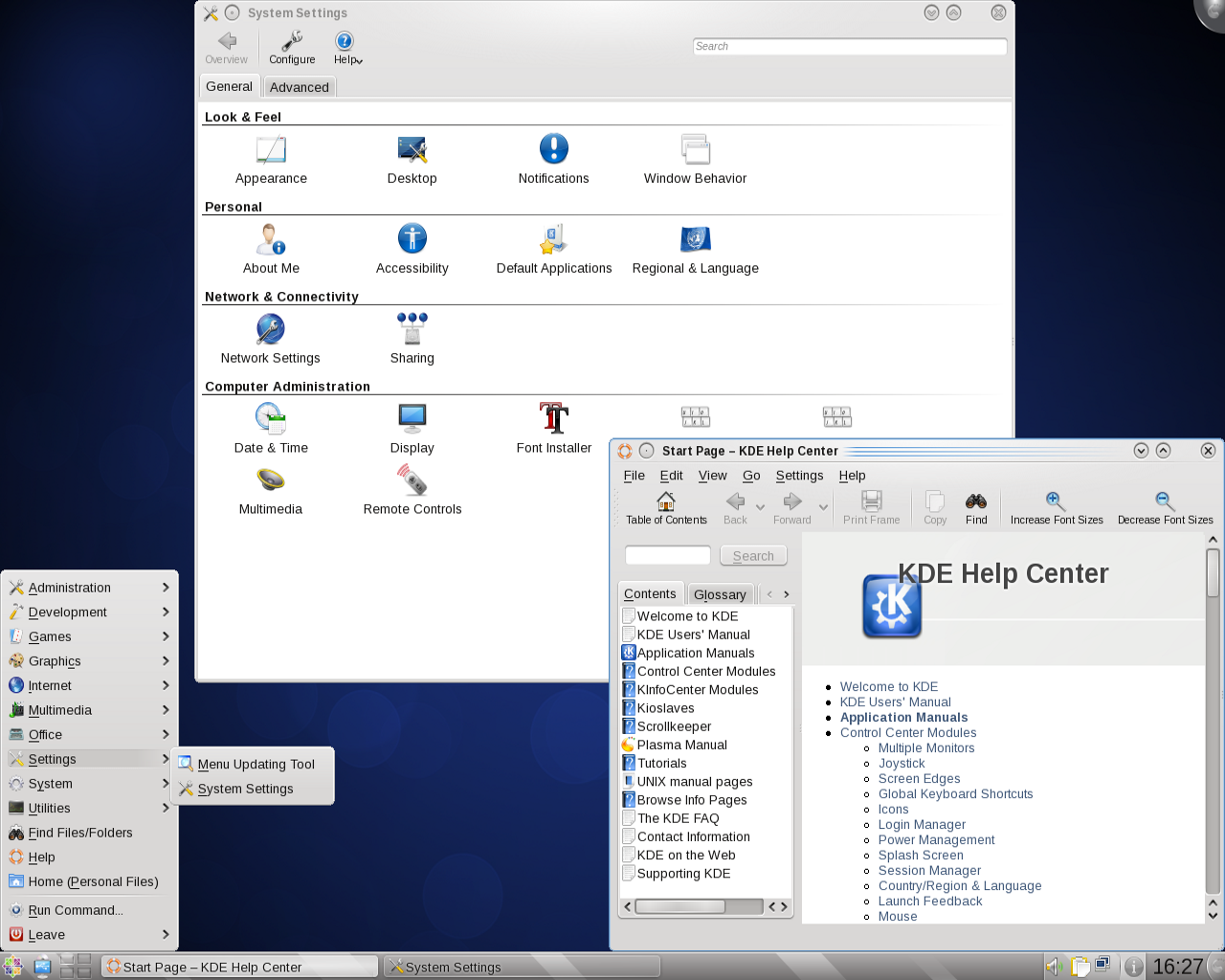Open Date & Time settings
Viewport: 1225px width, 980px height.
(271, 430)
